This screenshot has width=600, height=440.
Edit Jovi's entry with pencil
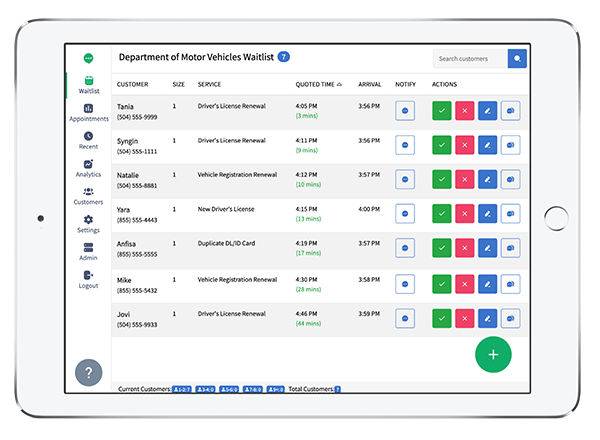488,318
